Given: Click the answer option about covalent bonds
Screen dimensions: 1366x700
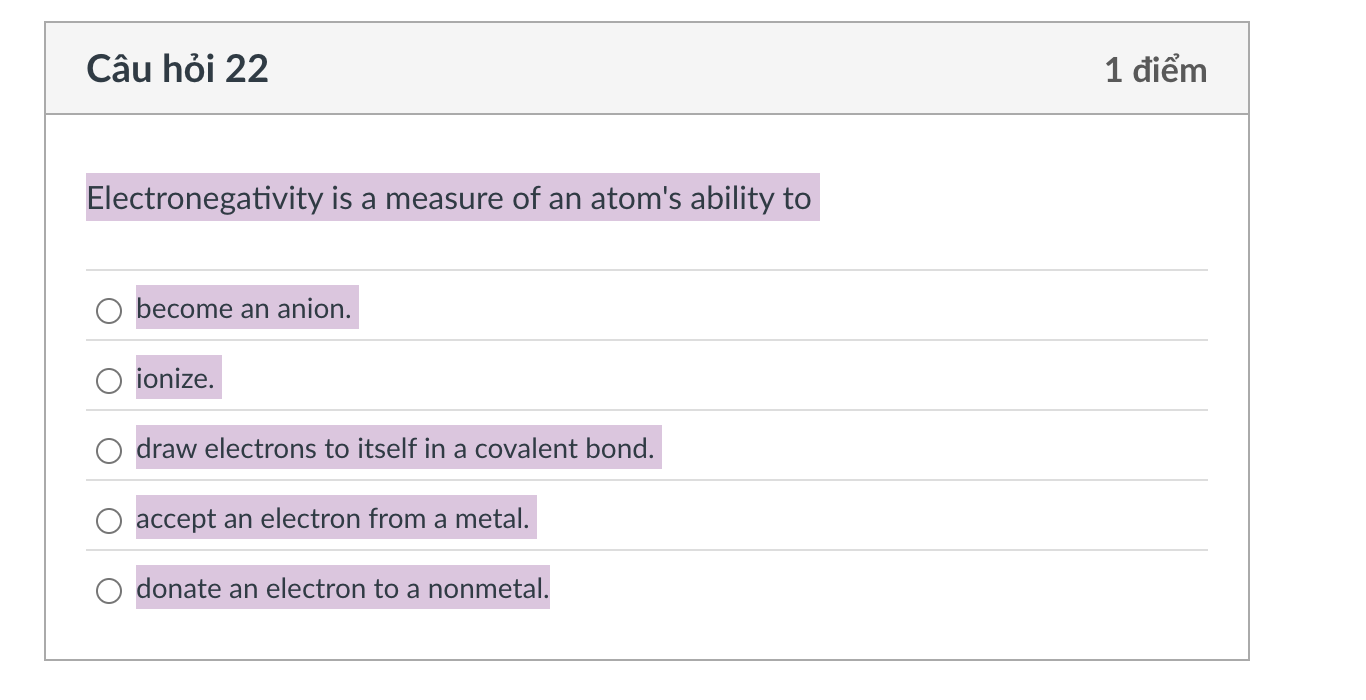Looking at the screenshot, I should pos(396,448).
